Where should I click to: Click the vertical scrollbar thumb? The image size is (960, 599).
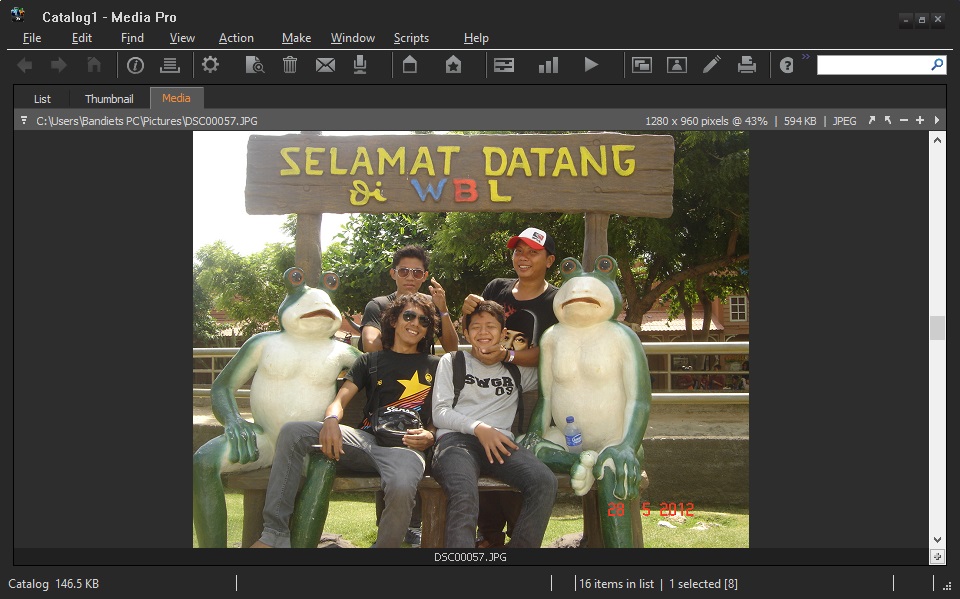937,328
